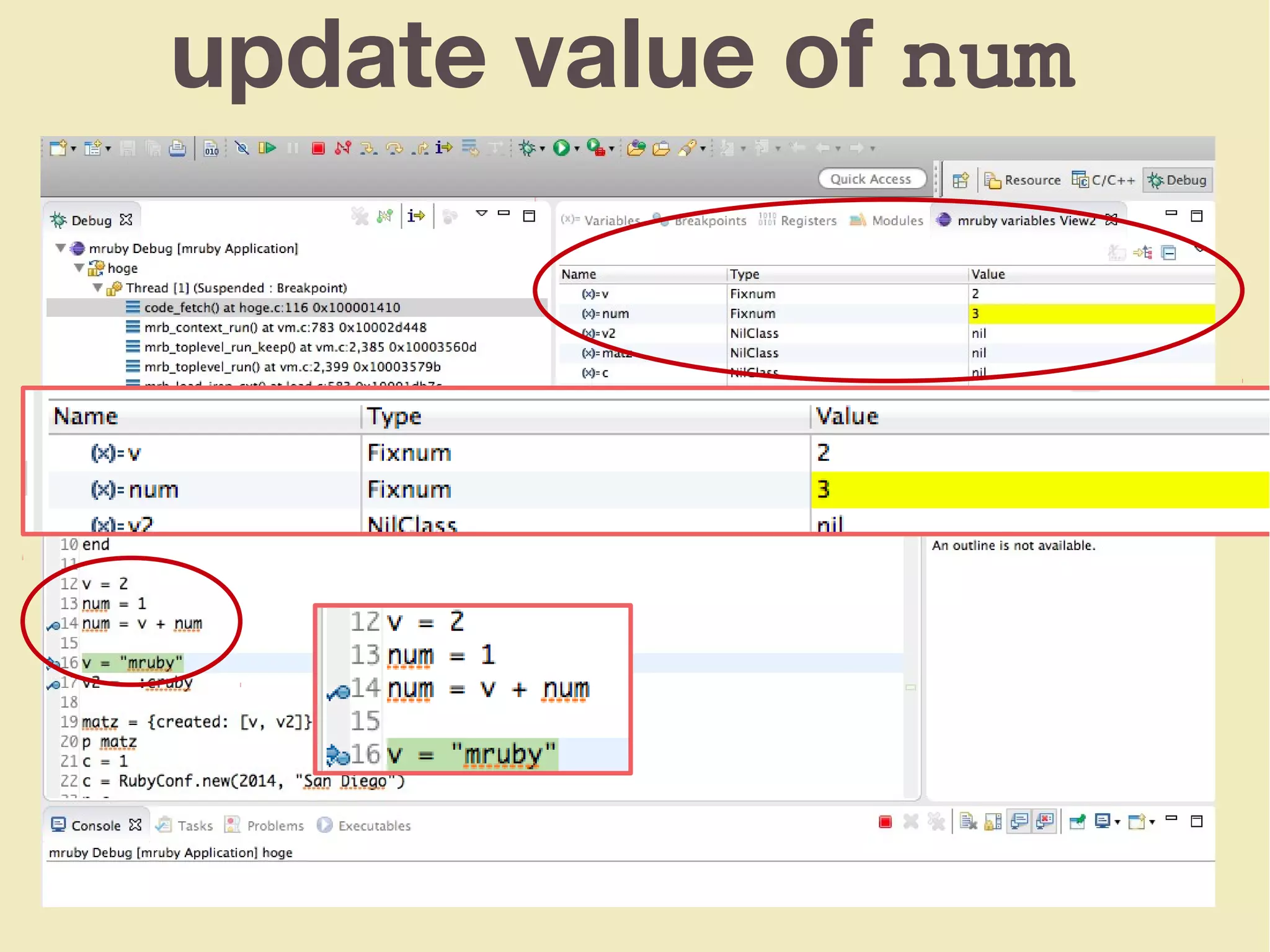Click the Pin Console icon

(x=1078, y=822)
